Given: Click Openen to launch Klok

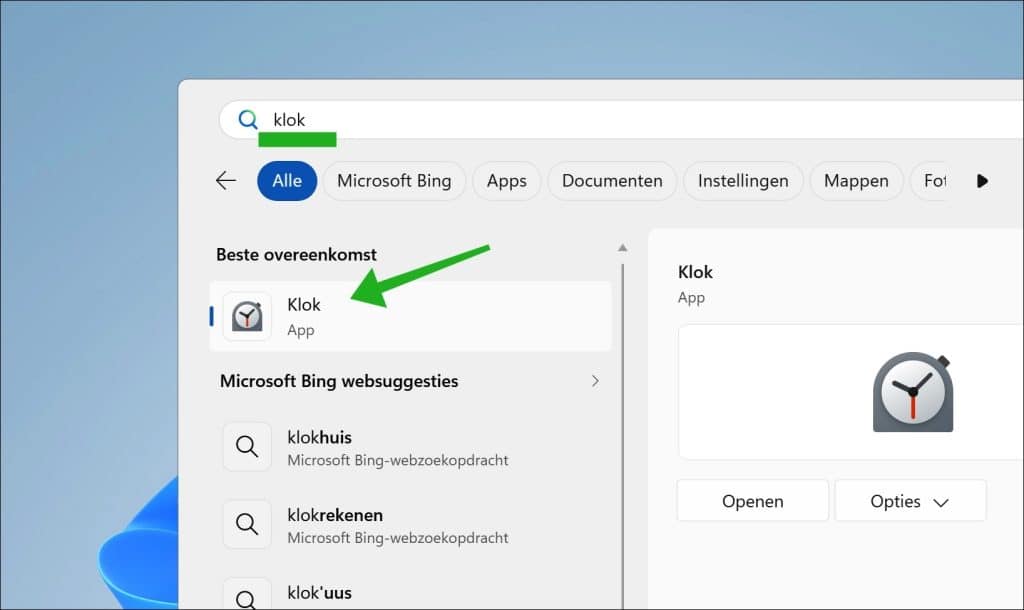Looking at the screenshot, I should [x=752, y=501].
